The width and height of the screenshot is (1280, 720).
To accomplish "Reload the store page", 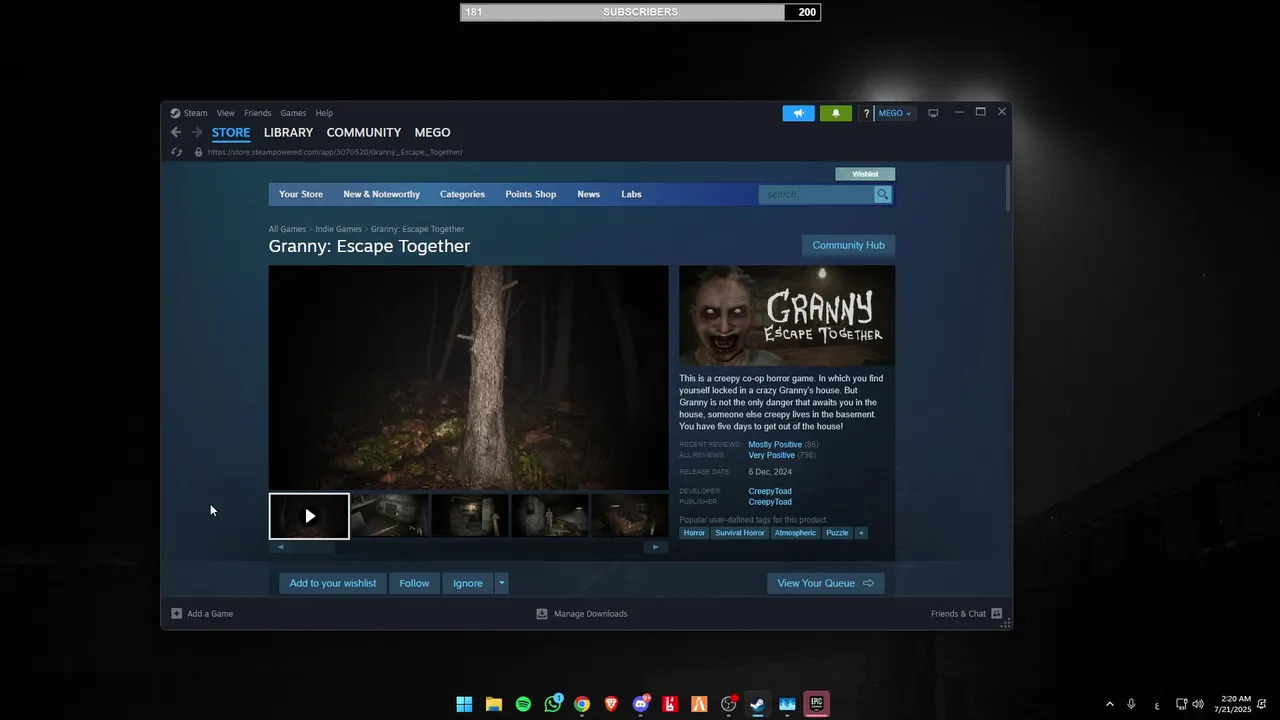I will [x=177, y=152].
